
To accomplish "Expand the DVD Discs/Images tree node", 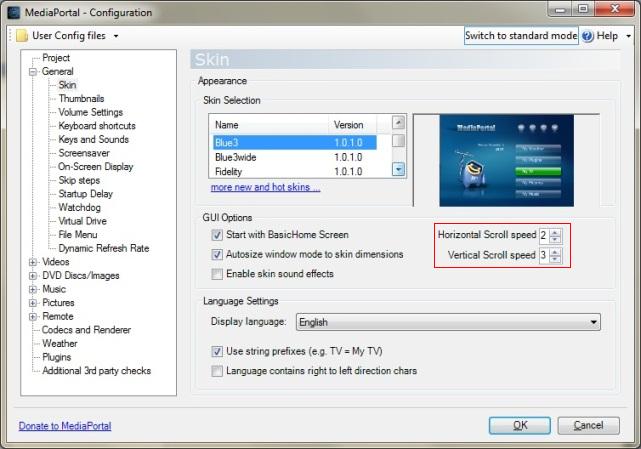I will pyautogui.click(x=33, y=276).
